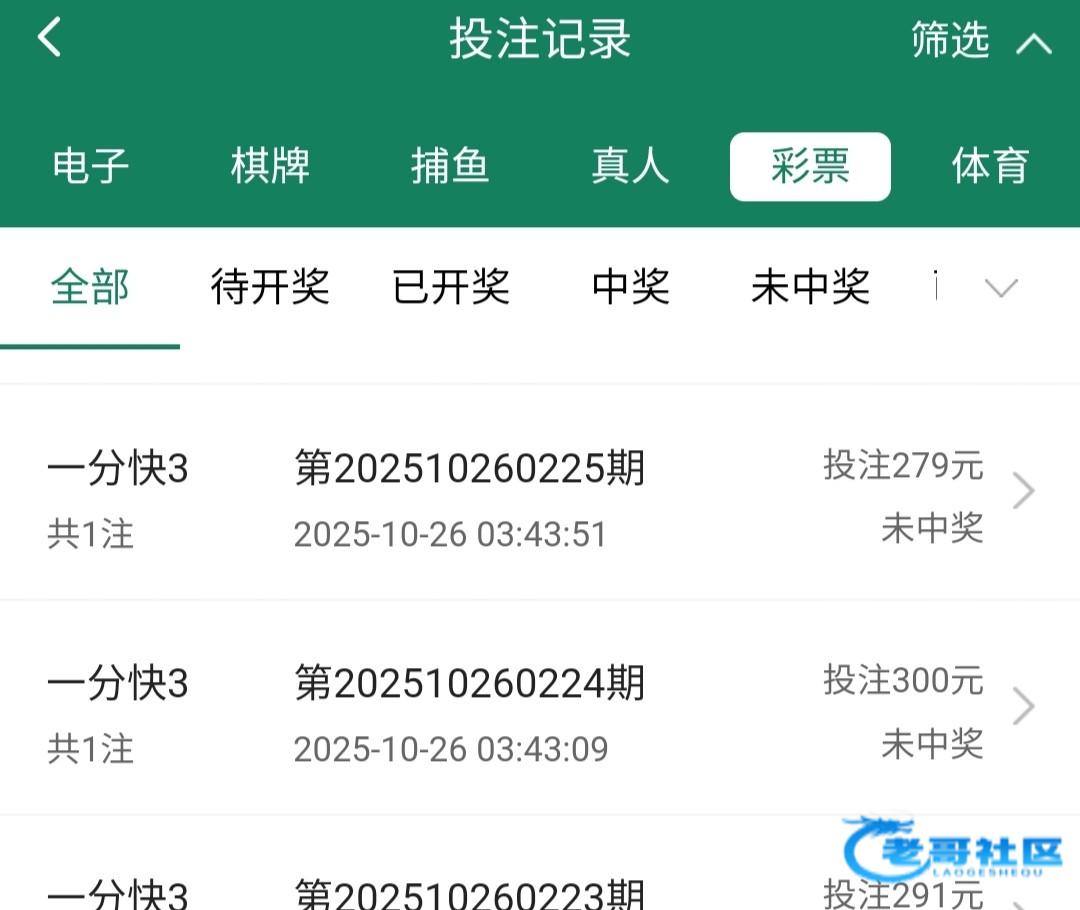Image resolution: width=1080 pixels, height=910 pixels.
Task: Show only 中奖 records
Action: (630, 288)
